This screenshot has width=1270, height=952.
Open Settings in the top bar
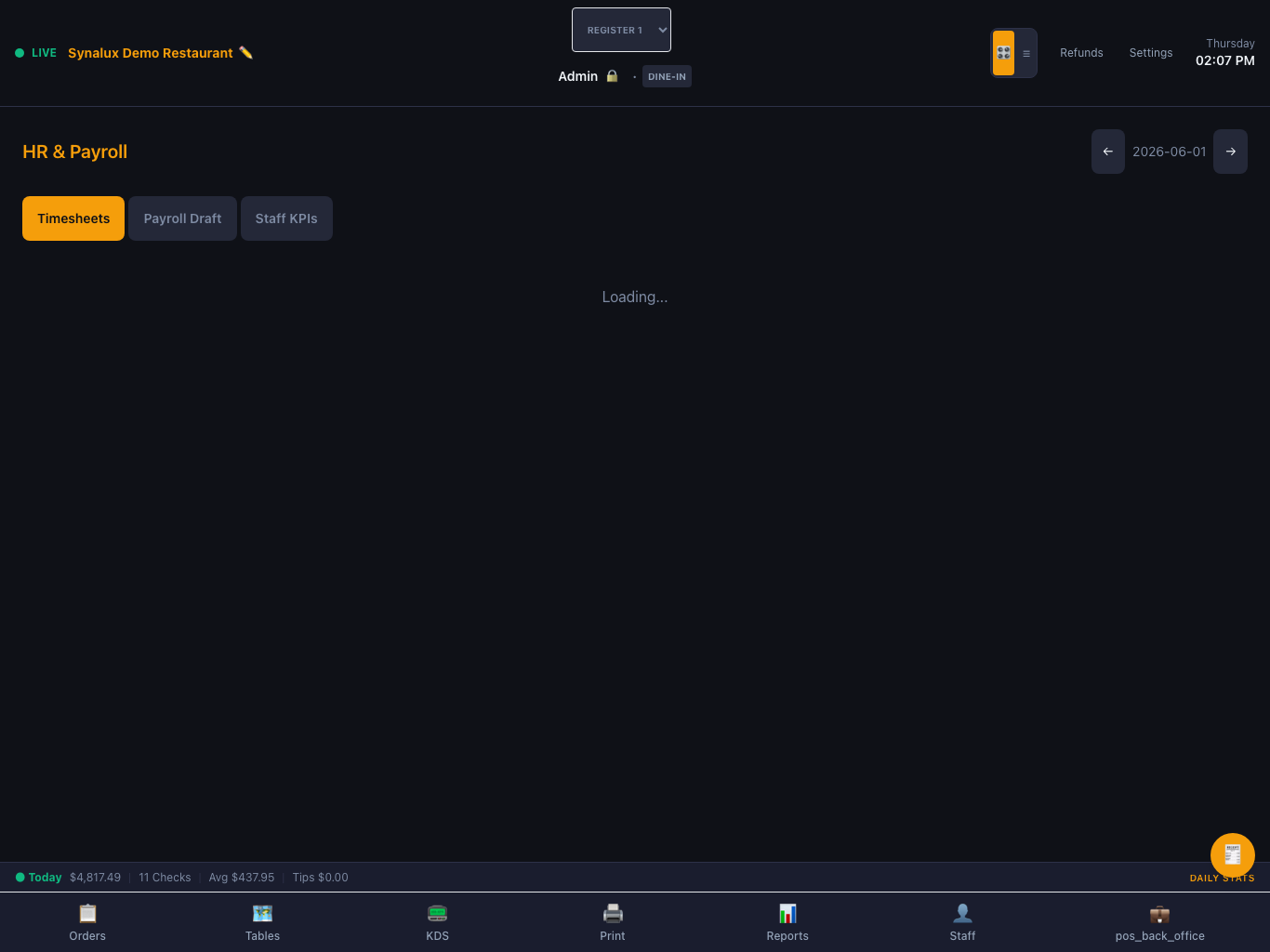point(1151,53)
